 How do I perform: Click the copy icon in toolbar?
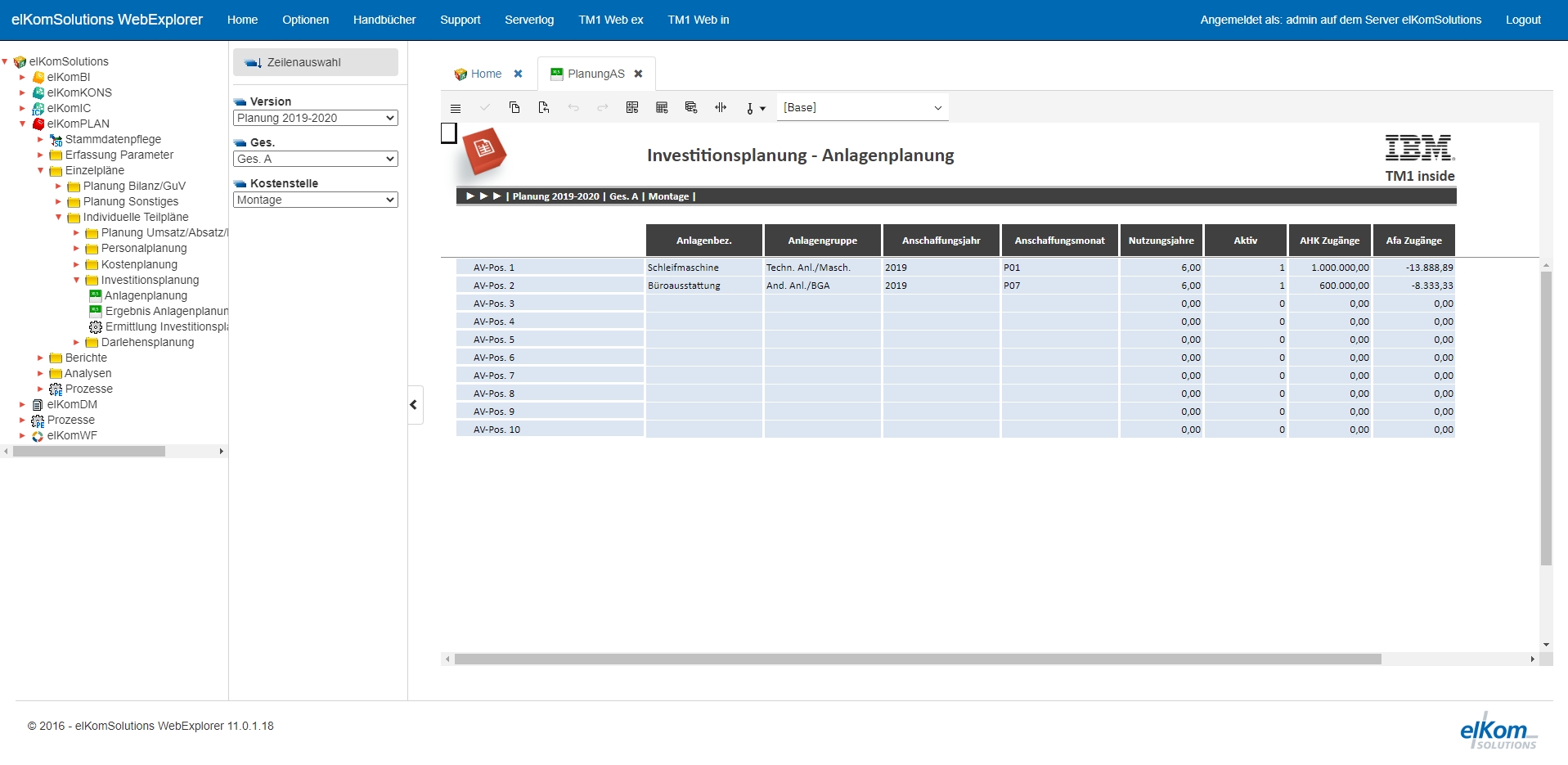point(514,108)
